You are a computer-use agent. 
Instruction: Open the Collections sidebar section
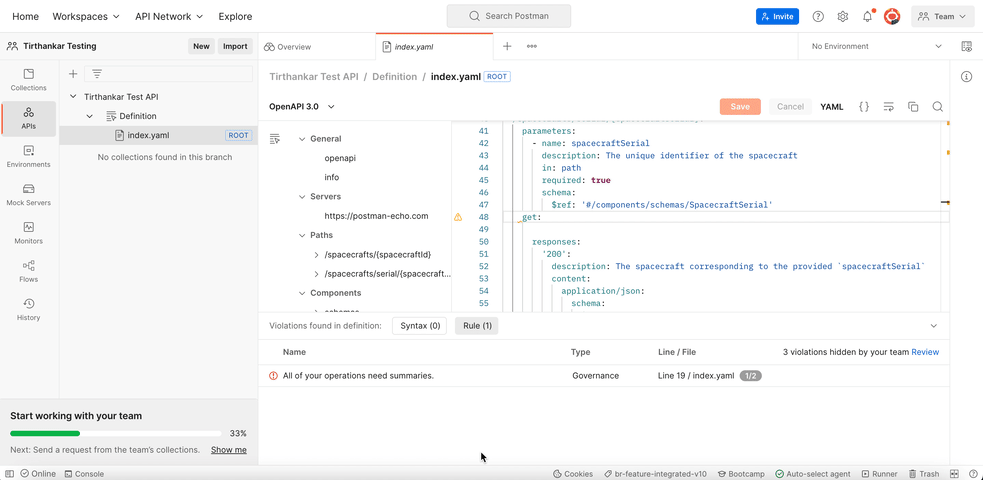coord(28,80)
